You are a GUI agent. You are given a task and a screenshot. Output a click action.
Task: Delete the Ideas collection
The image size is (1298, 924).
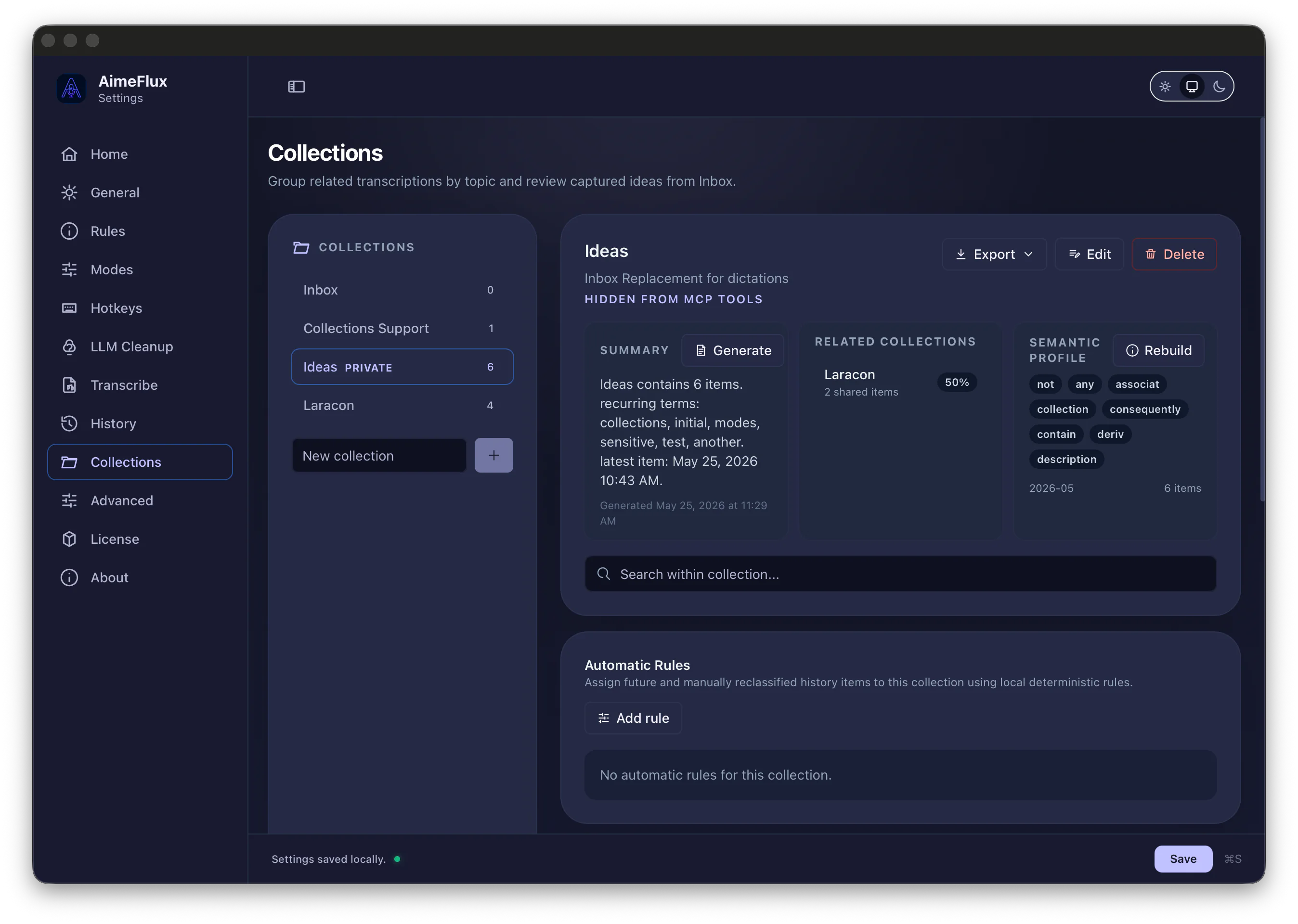[x=1174, y=254]
